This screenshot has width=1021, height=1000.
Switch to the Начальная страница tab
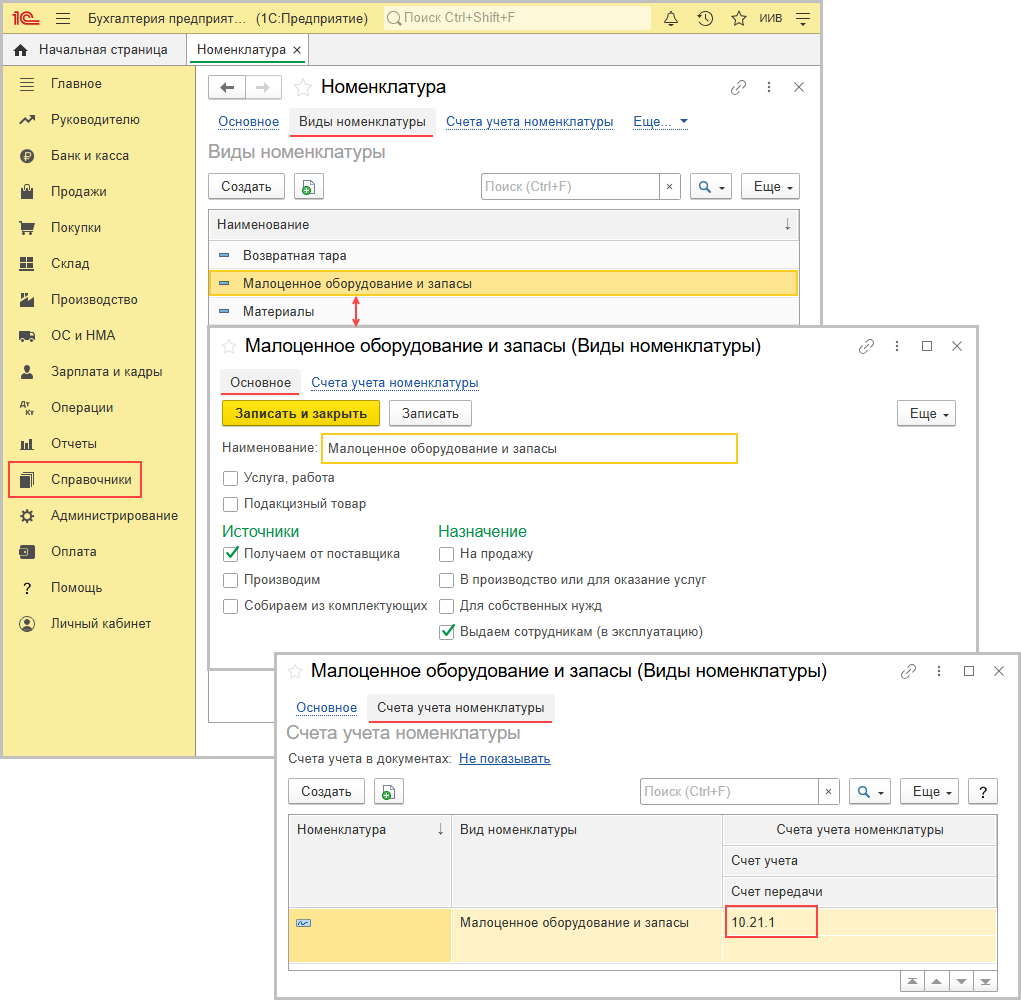tap(94, 49)
